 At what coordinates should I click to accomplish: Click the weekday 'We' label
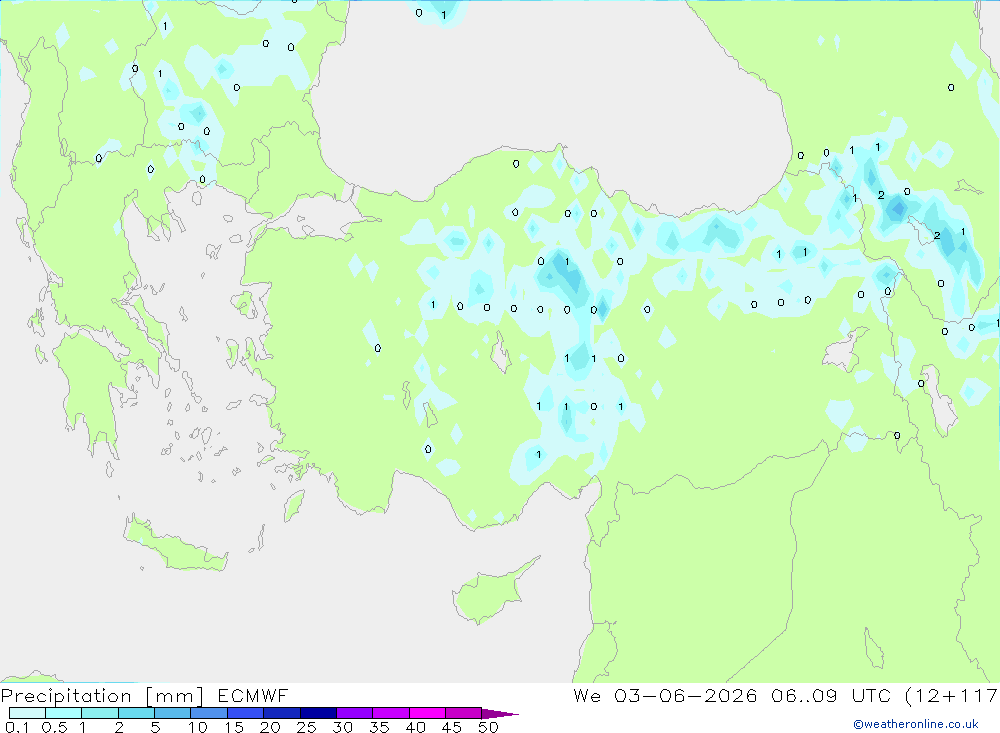coord(587,696)
